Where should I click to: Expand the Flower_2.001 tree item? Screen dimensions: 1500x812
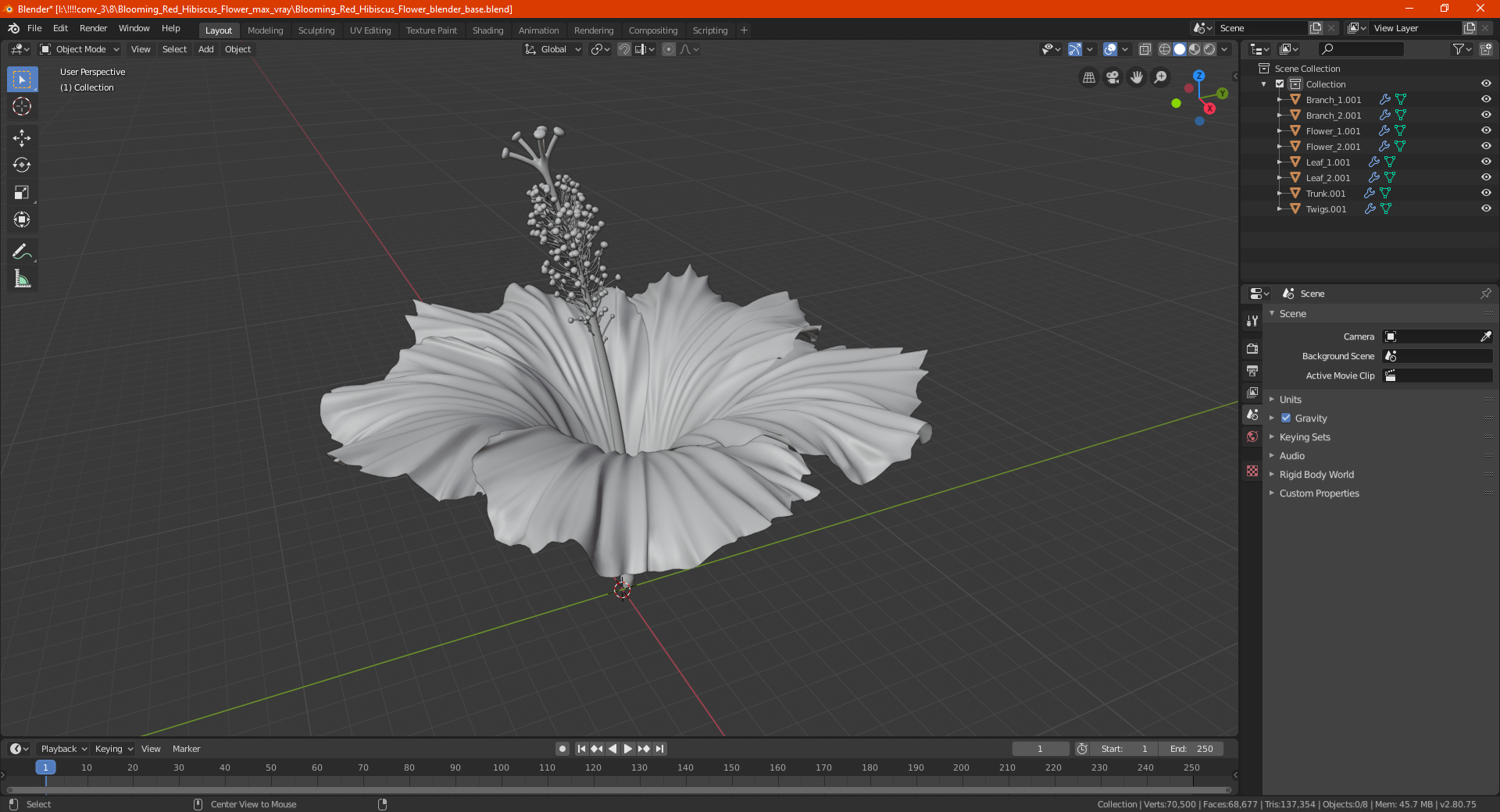(1280, 147)
